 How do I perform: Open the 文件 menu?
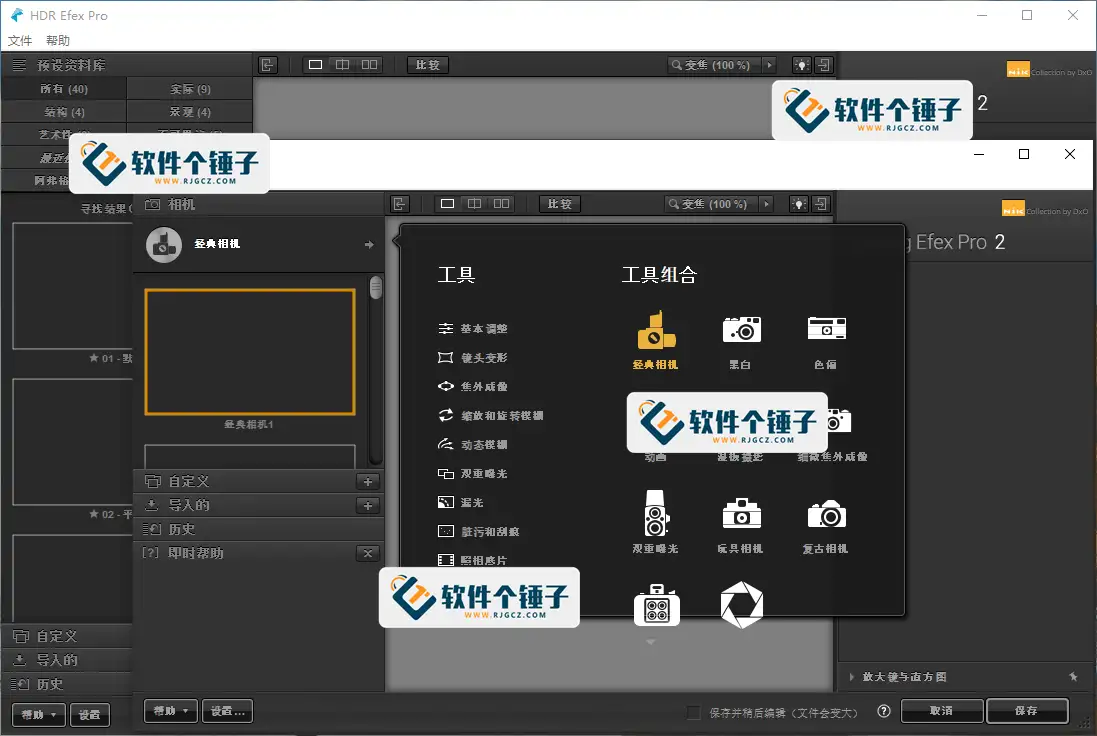click(x=20, y=40)
